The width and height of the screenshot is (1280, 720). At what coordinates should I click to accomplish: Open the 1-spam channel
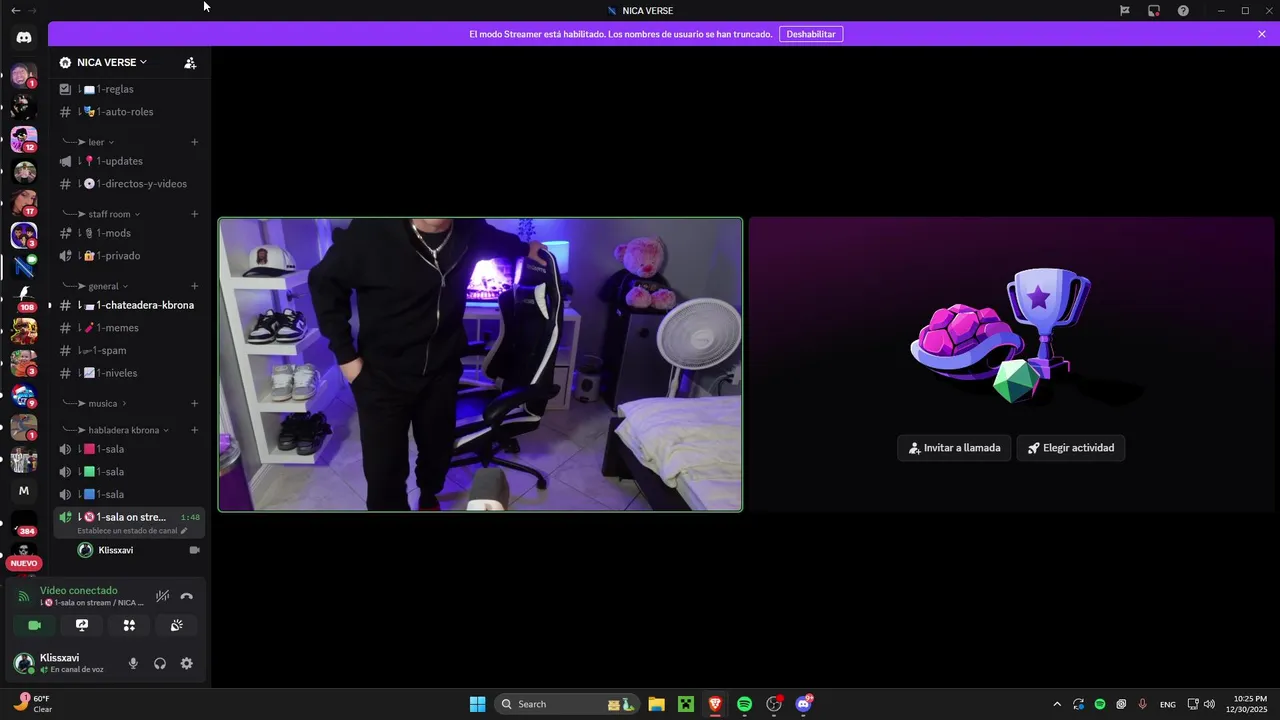pyautogui.click(x=130, y=351)
